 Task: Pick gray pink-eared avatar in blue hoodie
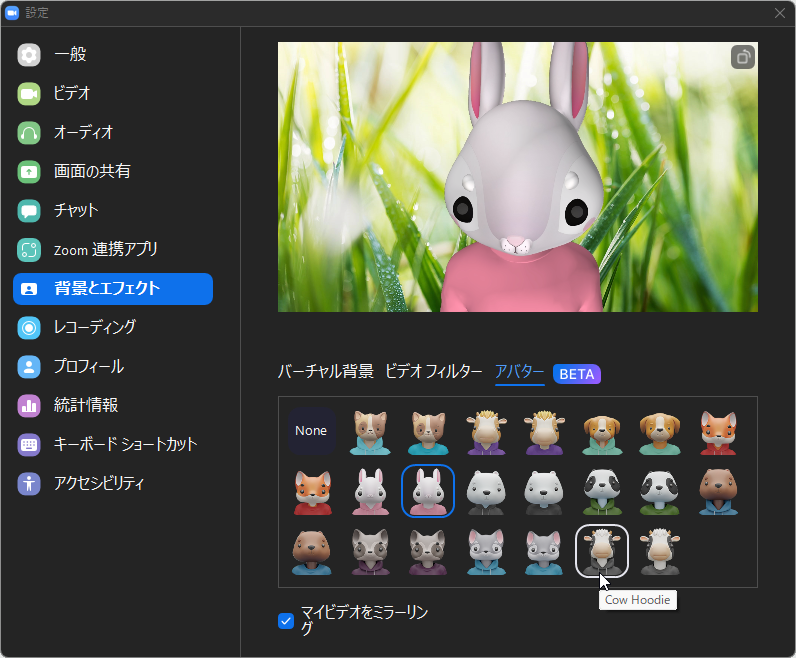pos(486,551)
